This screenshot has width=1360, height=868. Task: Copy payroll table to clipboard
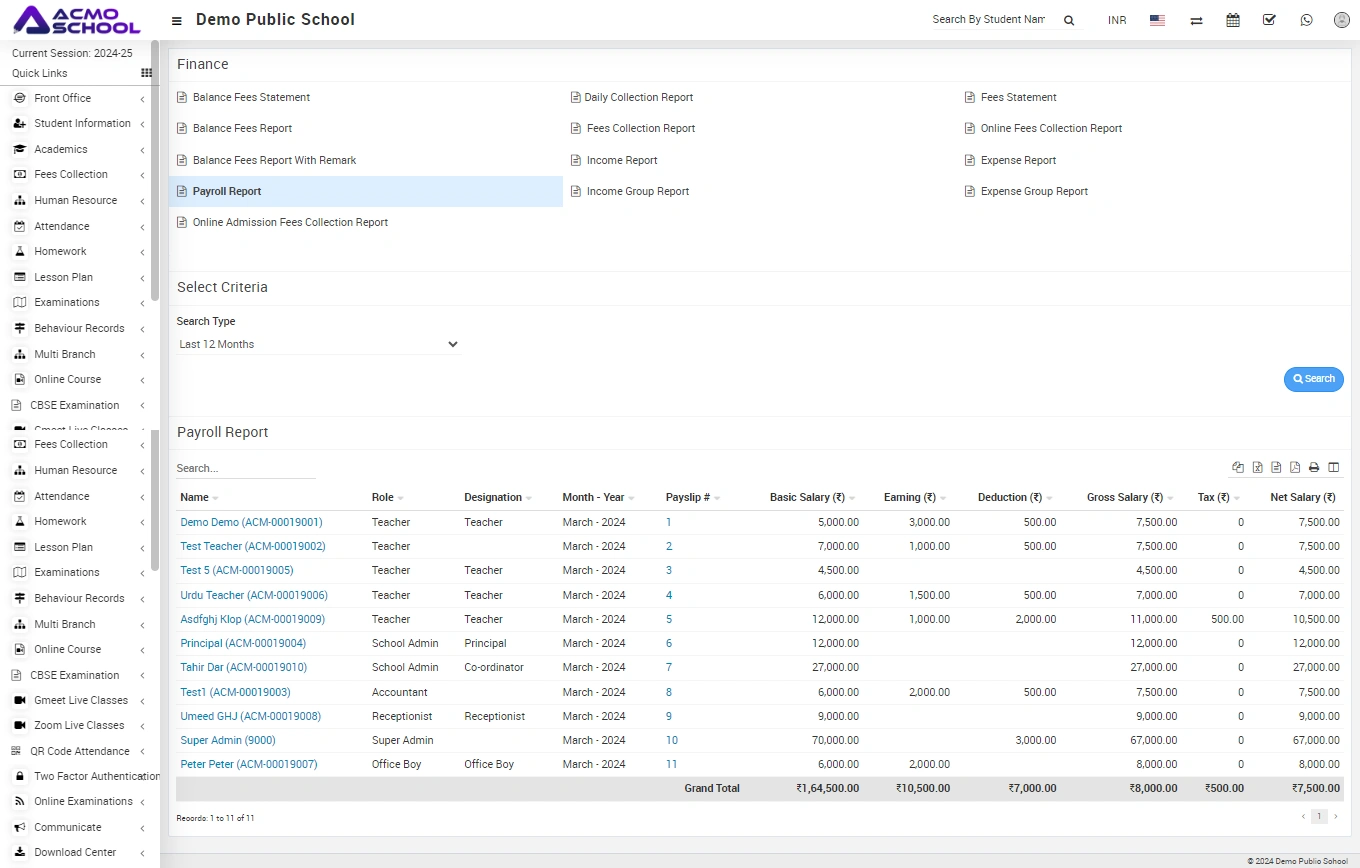pyautogui.click(x=1238, y=467)
